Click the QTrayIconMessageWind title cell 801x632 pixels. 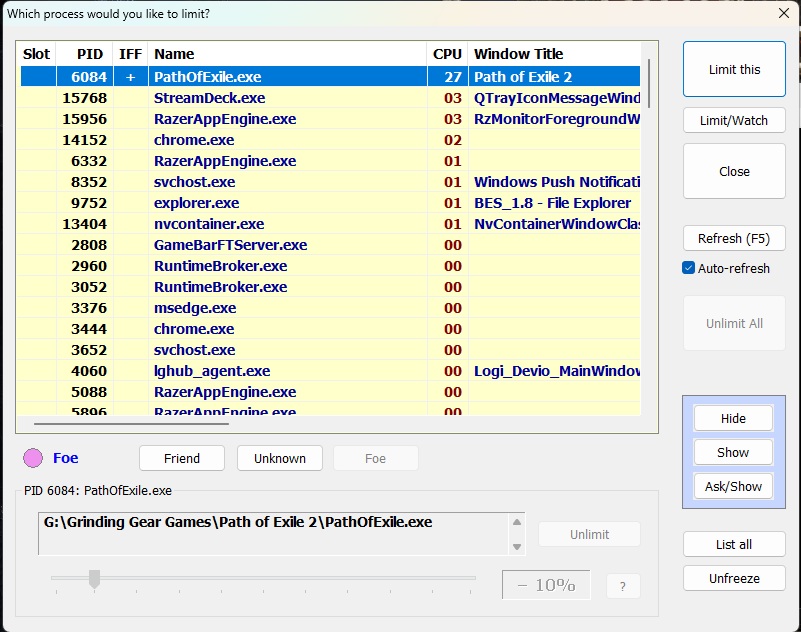[554, 98]
